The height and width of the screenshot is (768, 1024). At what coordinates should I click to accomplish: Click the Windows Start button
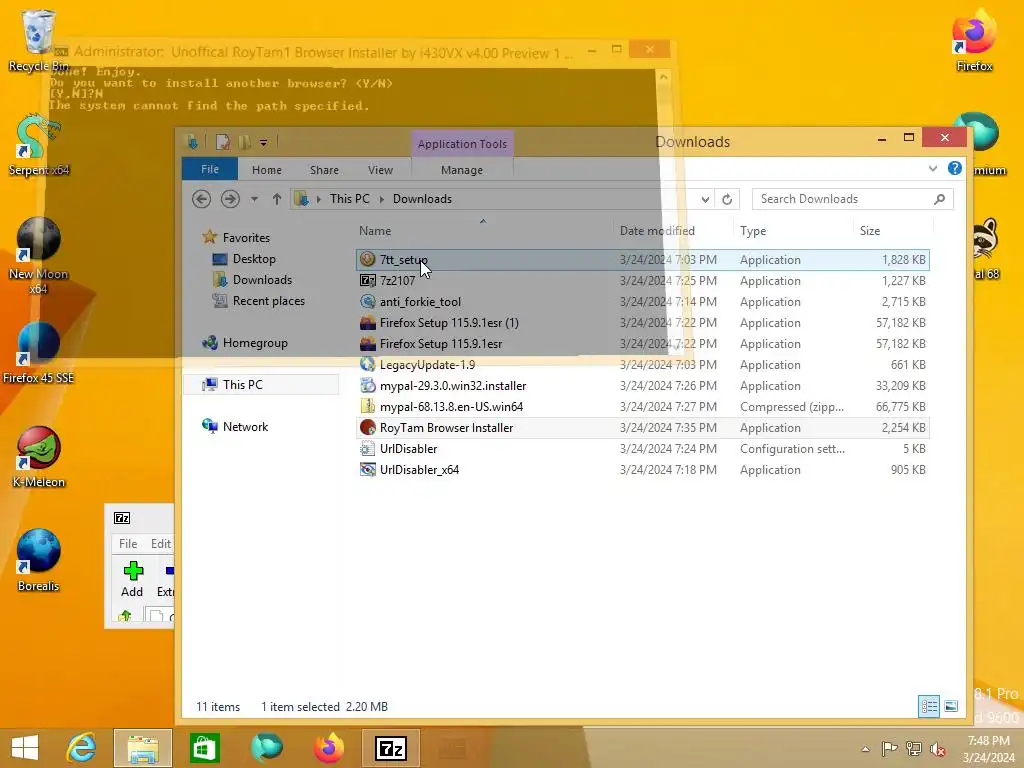[x=25, y=748]
